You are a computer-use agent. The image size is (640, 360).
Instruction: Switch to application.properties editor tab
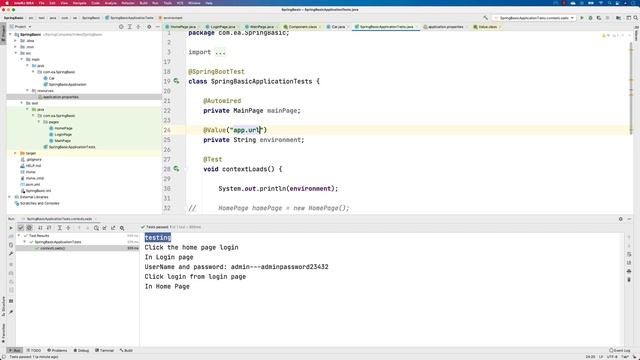tap(444, 27)
